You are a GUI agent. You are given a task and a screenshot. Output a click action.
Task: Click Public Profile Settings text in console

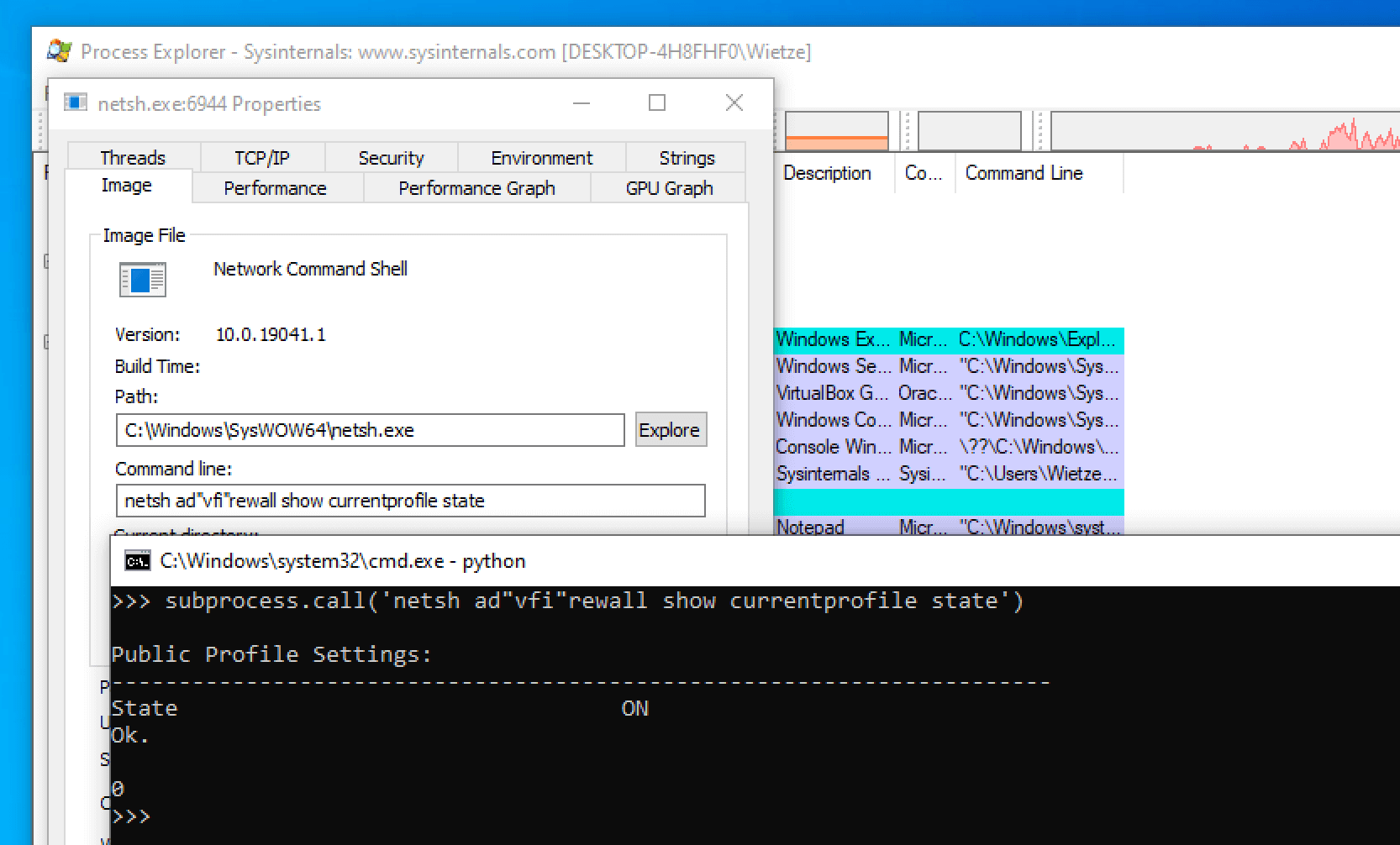point(271,654)
